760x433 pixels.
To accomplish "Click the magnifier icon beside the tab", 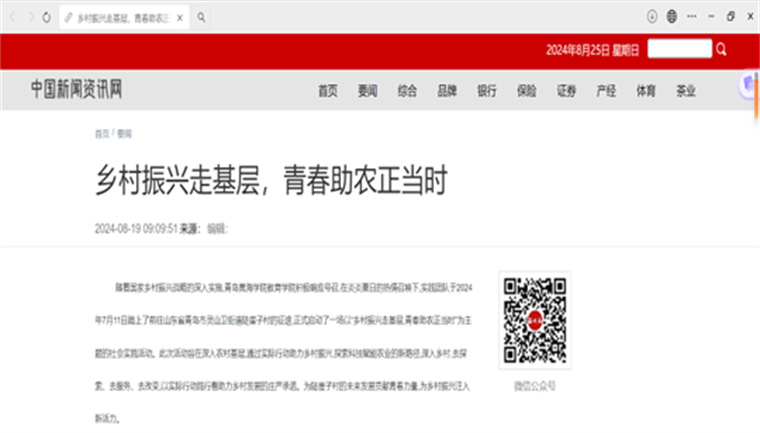I will coord(201,17).
